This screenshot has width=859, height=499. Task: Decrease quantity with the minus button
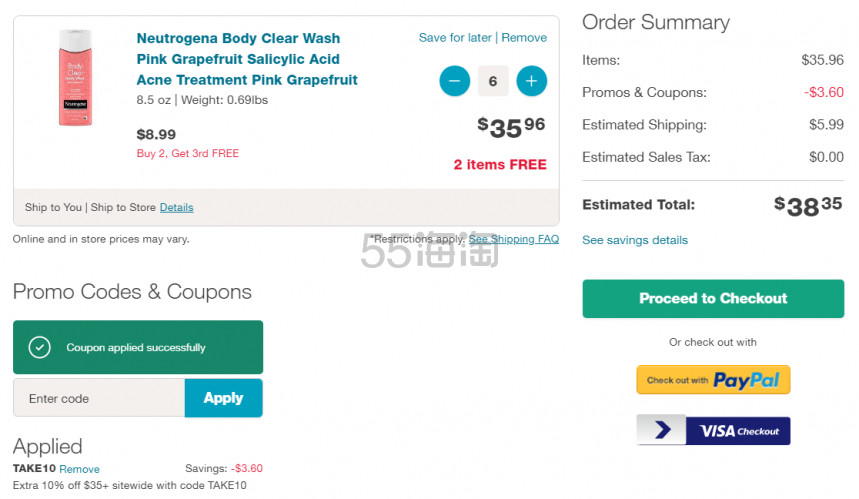point(455,81)
